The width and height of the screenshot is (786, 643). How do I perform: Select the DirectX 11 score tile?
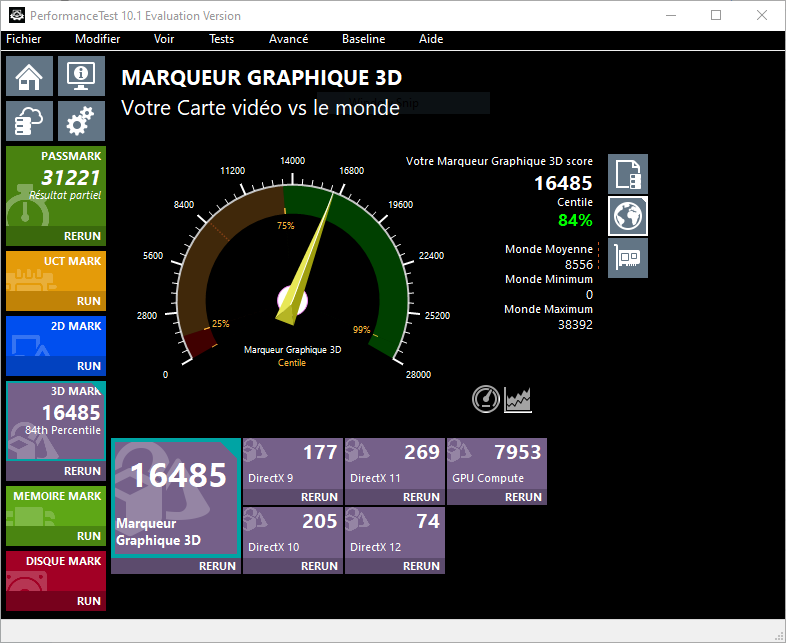(x=395, y=464)
